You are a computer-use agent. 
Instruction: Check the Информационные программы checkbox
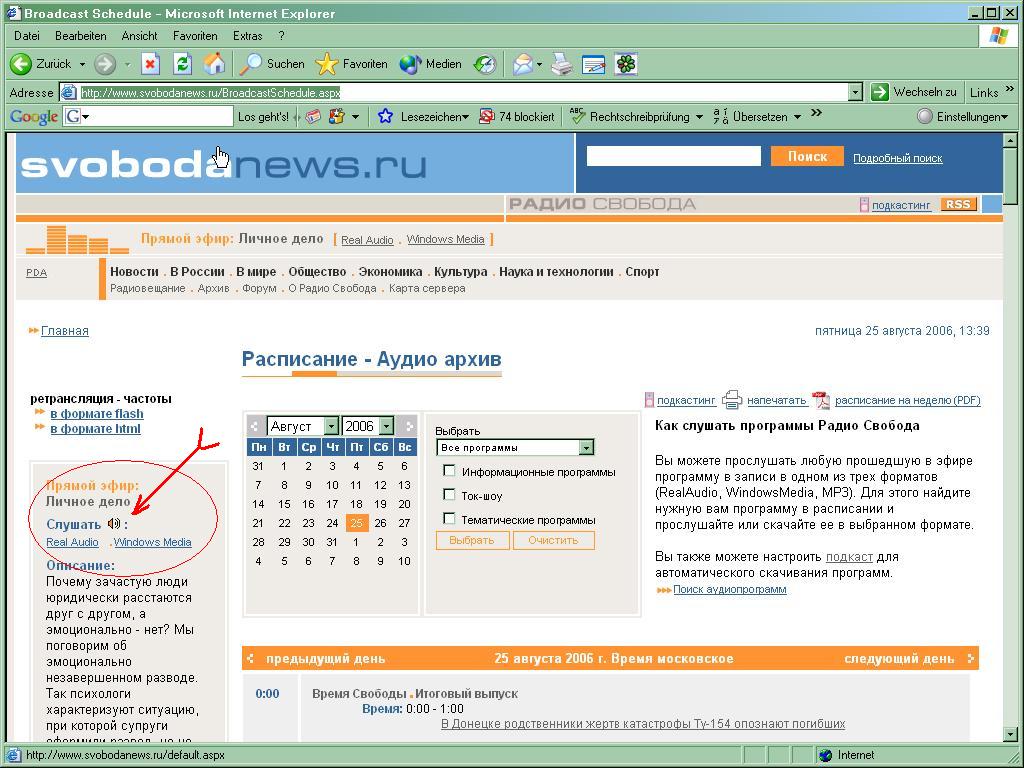pyautogui.click(x=449, y=471)
